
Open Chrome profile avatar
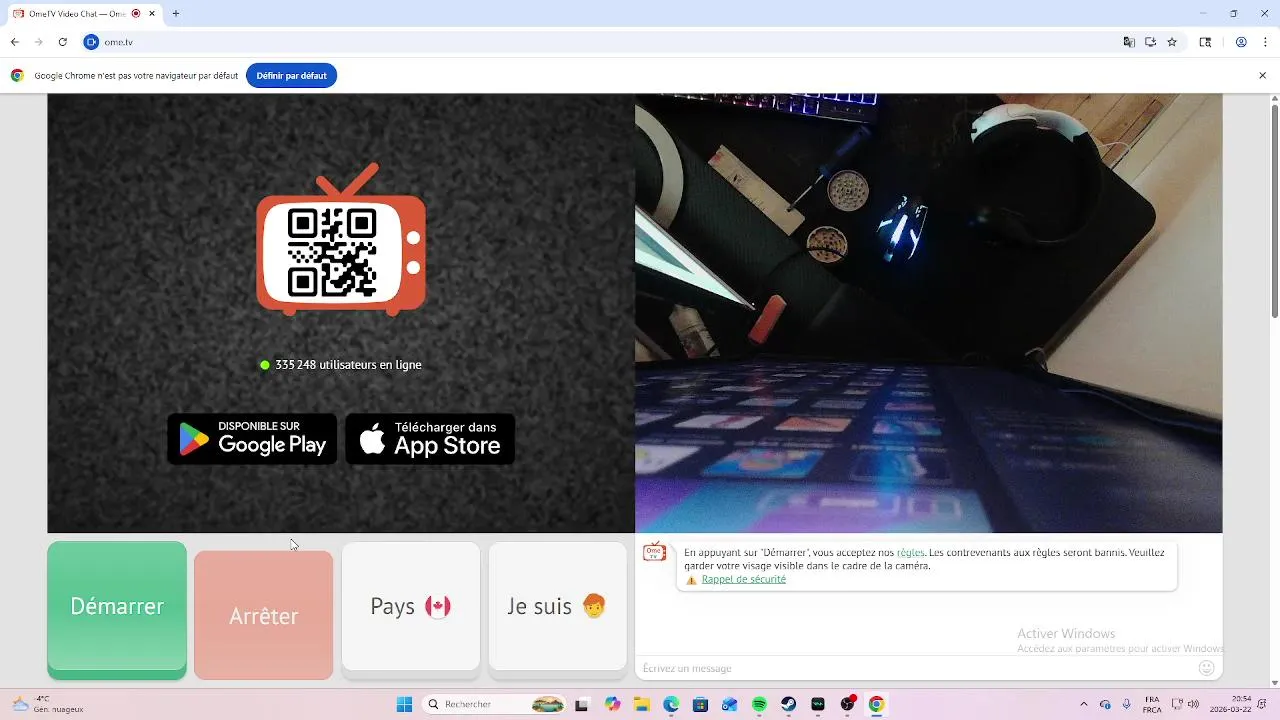[1241, 42]
